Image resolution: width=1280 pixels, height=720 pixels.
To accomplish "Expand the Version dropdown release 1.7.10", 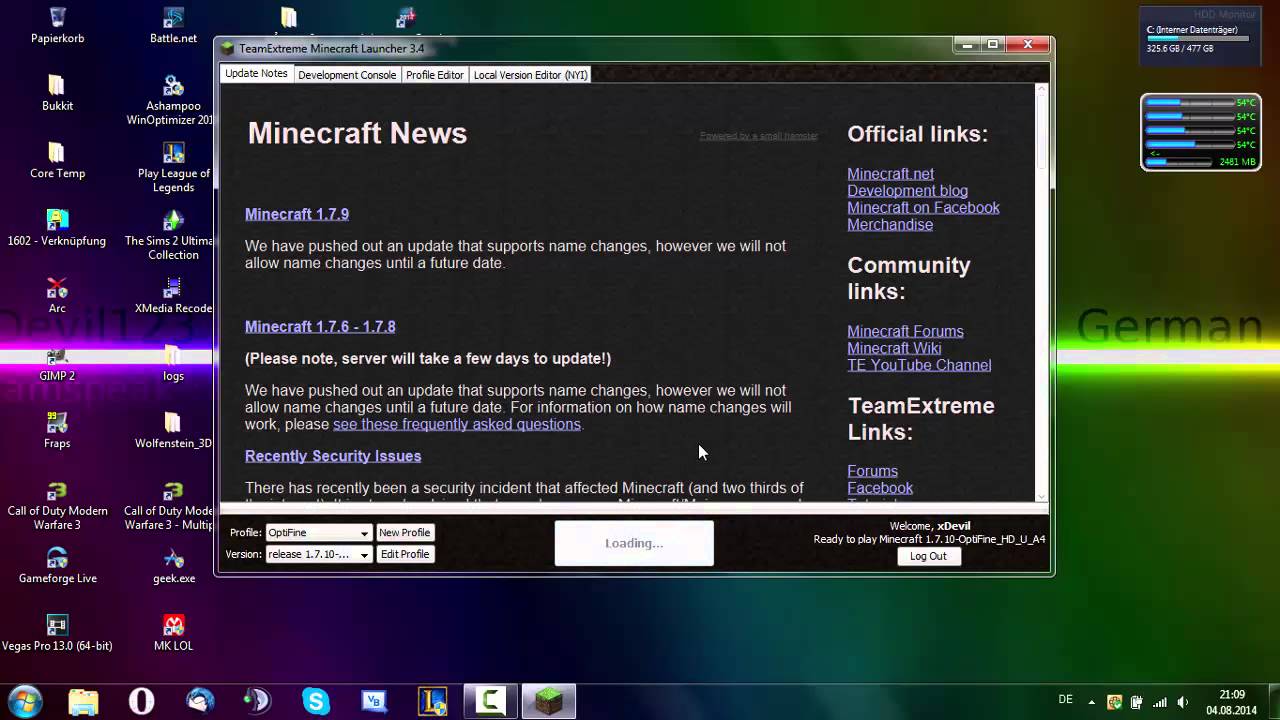I will coord(318,554).
